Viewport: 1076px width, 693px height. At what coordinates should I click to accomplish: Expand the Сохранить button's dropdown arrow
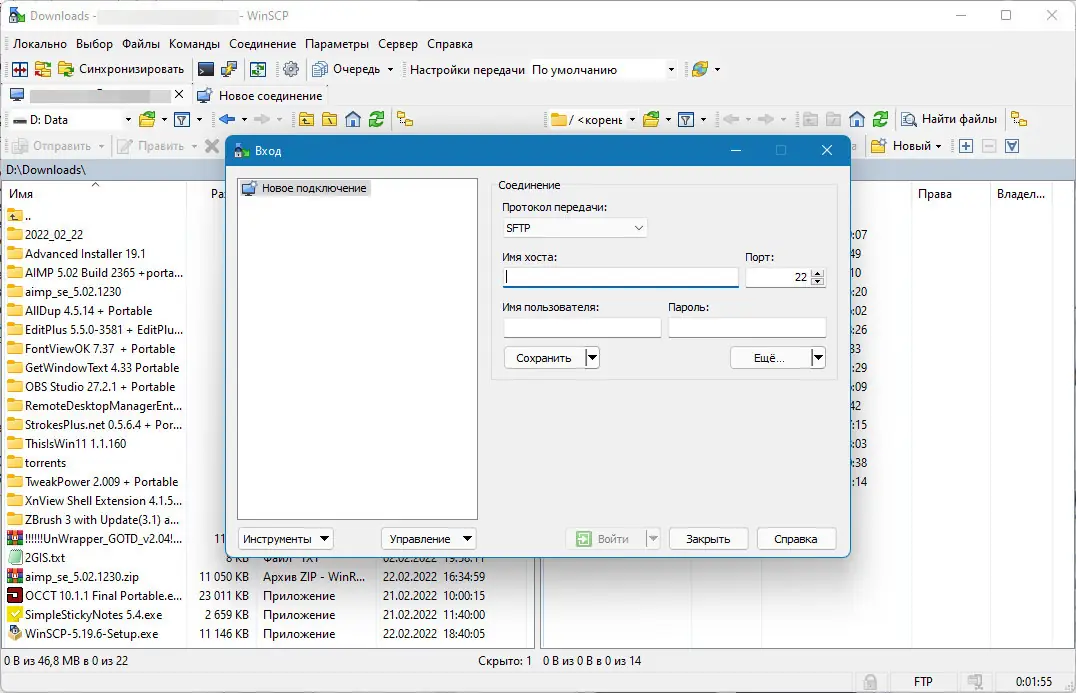pos(592,357)
